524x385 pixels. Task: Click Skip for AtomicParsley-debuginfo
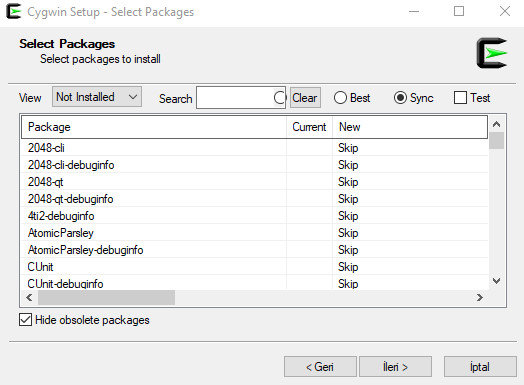point(348,250)
